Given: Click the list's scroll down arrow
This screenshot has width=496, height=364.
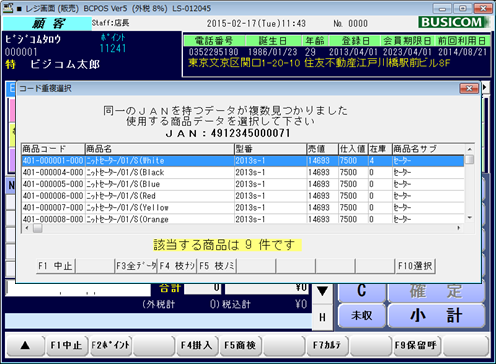Looking at the screenshot, I should pos(469,218).
